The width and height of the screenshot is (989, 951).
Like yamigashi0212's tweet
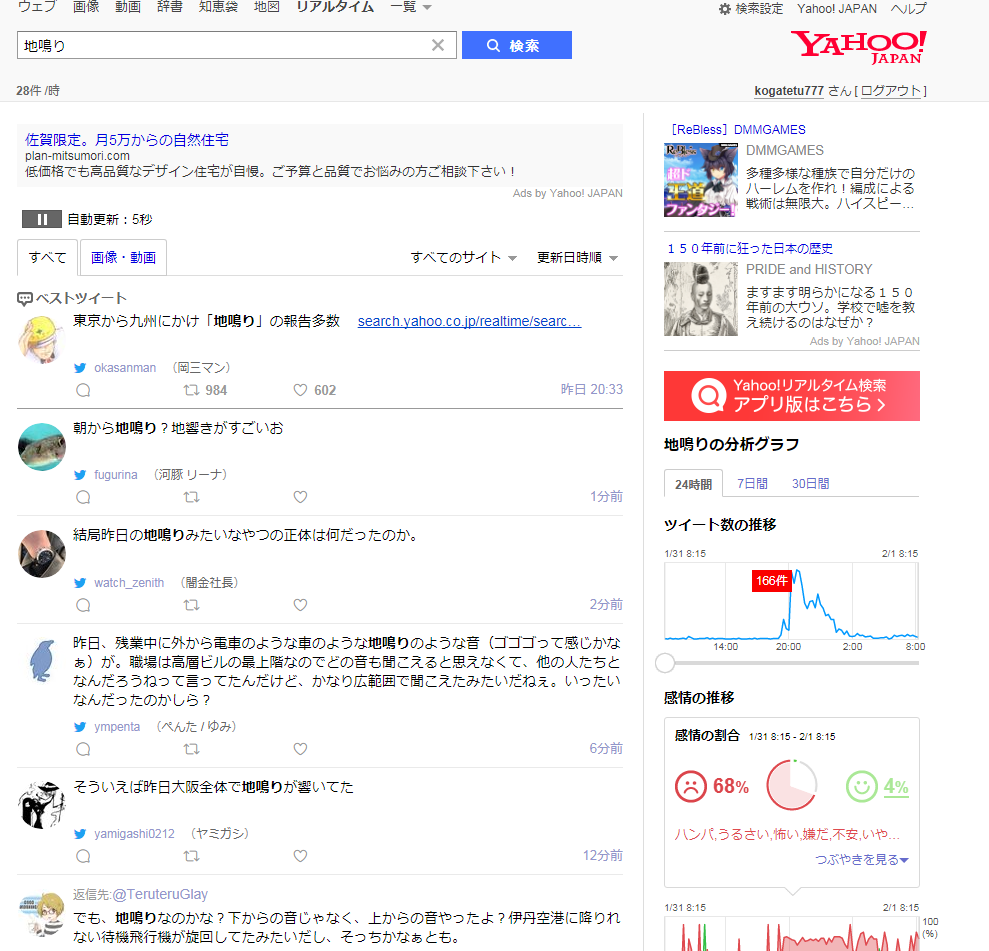[300, 856]
